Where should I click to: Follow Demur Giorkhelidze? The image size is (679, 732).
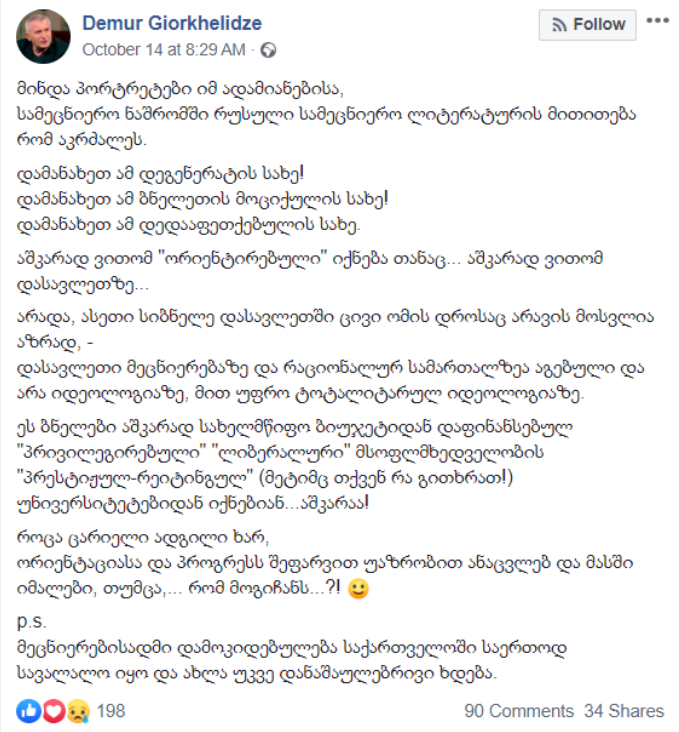pyautogui.click(x=587, y=25)
